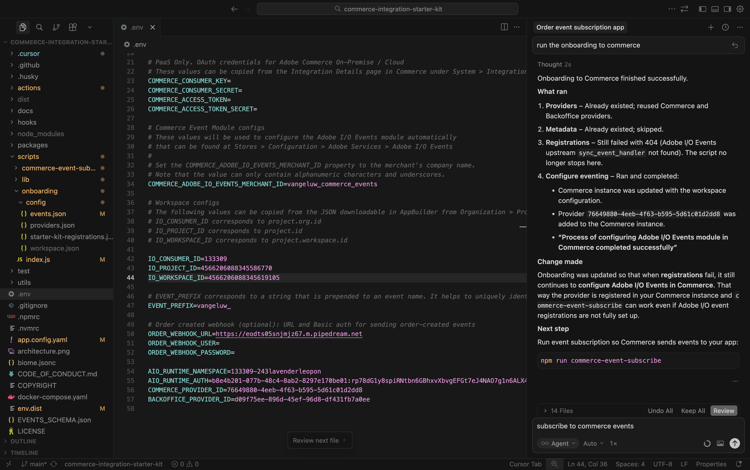Open docker-compose.yaml file
750x470 pixels.
(x=57, y=397)
